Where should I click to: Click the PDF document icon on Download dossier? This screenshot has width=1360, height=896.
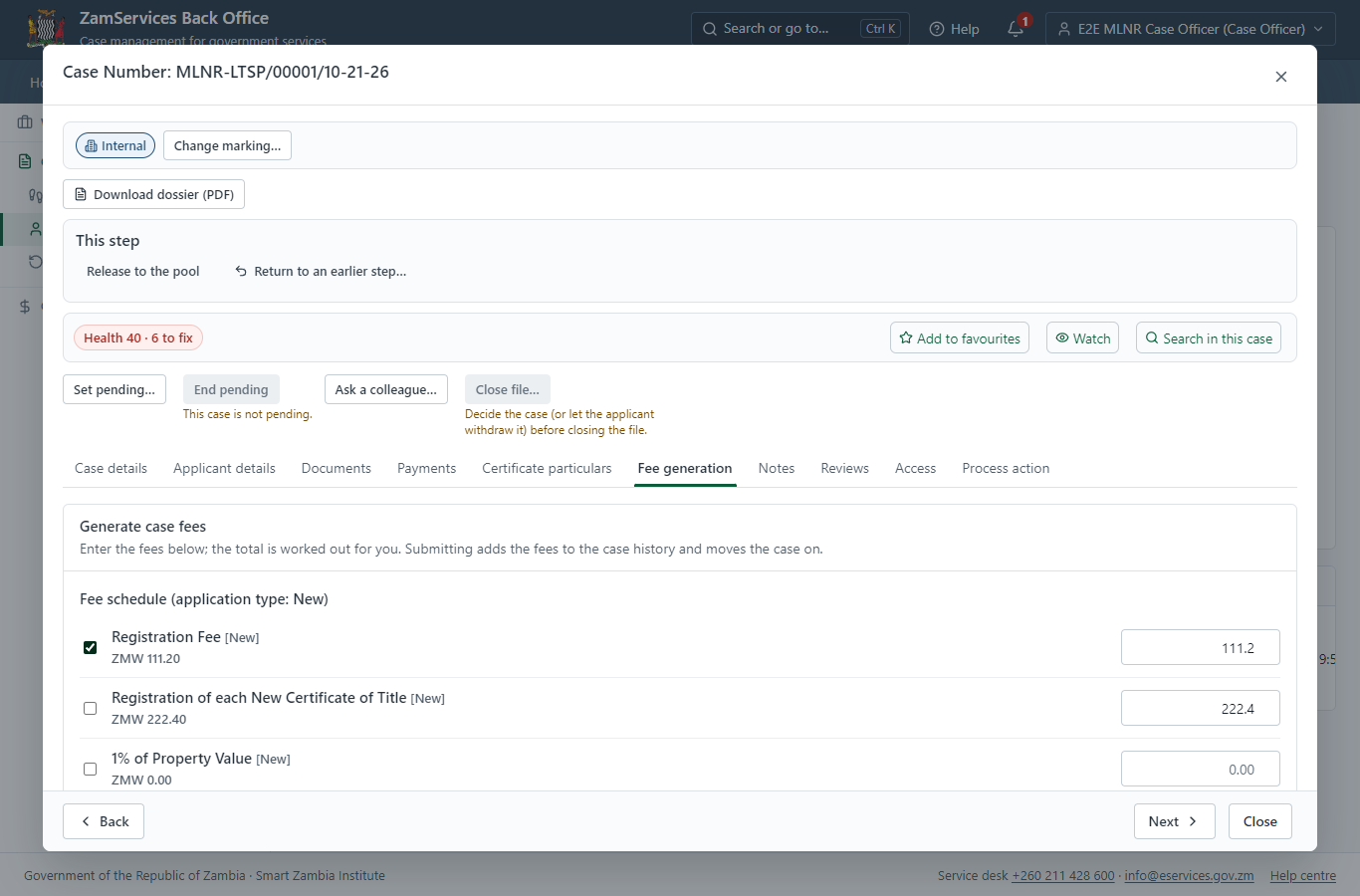81,194
